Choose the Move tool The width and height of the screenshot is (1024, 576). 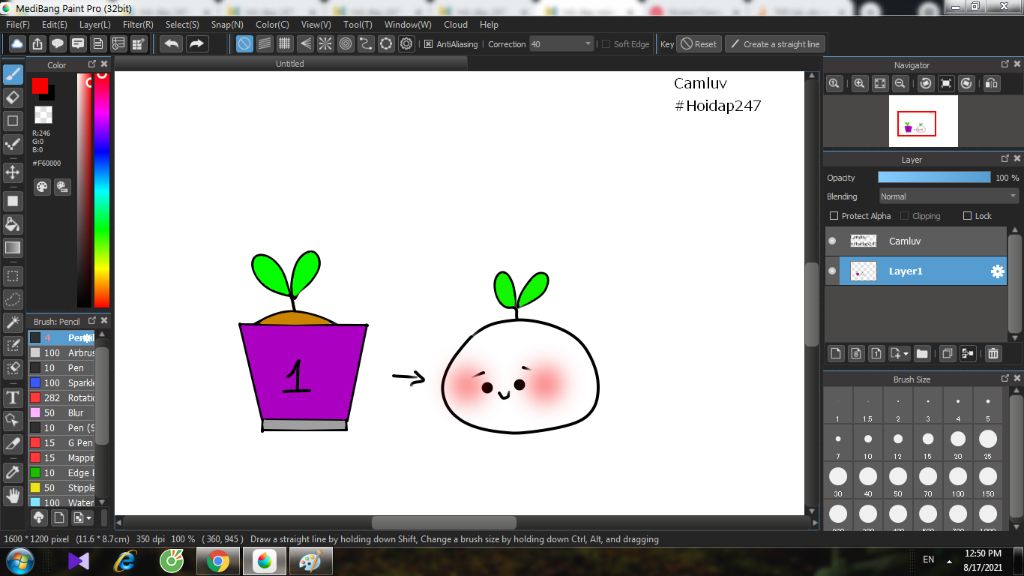12,172
